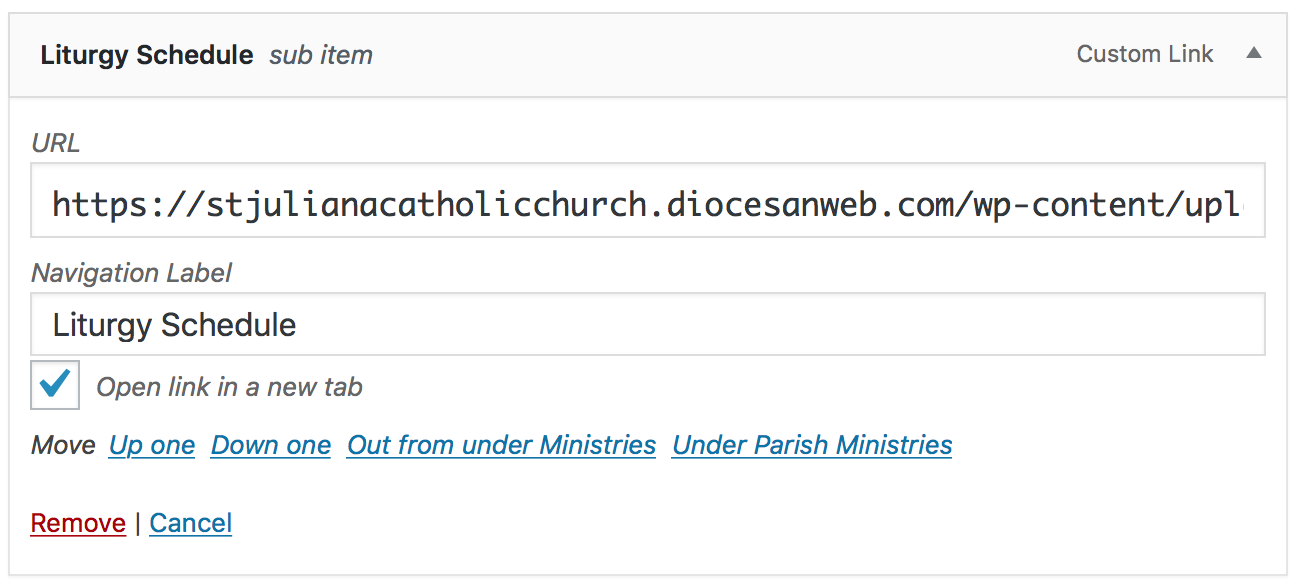Click the "Open link in a new tab" label
Image resolution: width=1296 pixels, height=588 pixels.
(x=229, y=387)
